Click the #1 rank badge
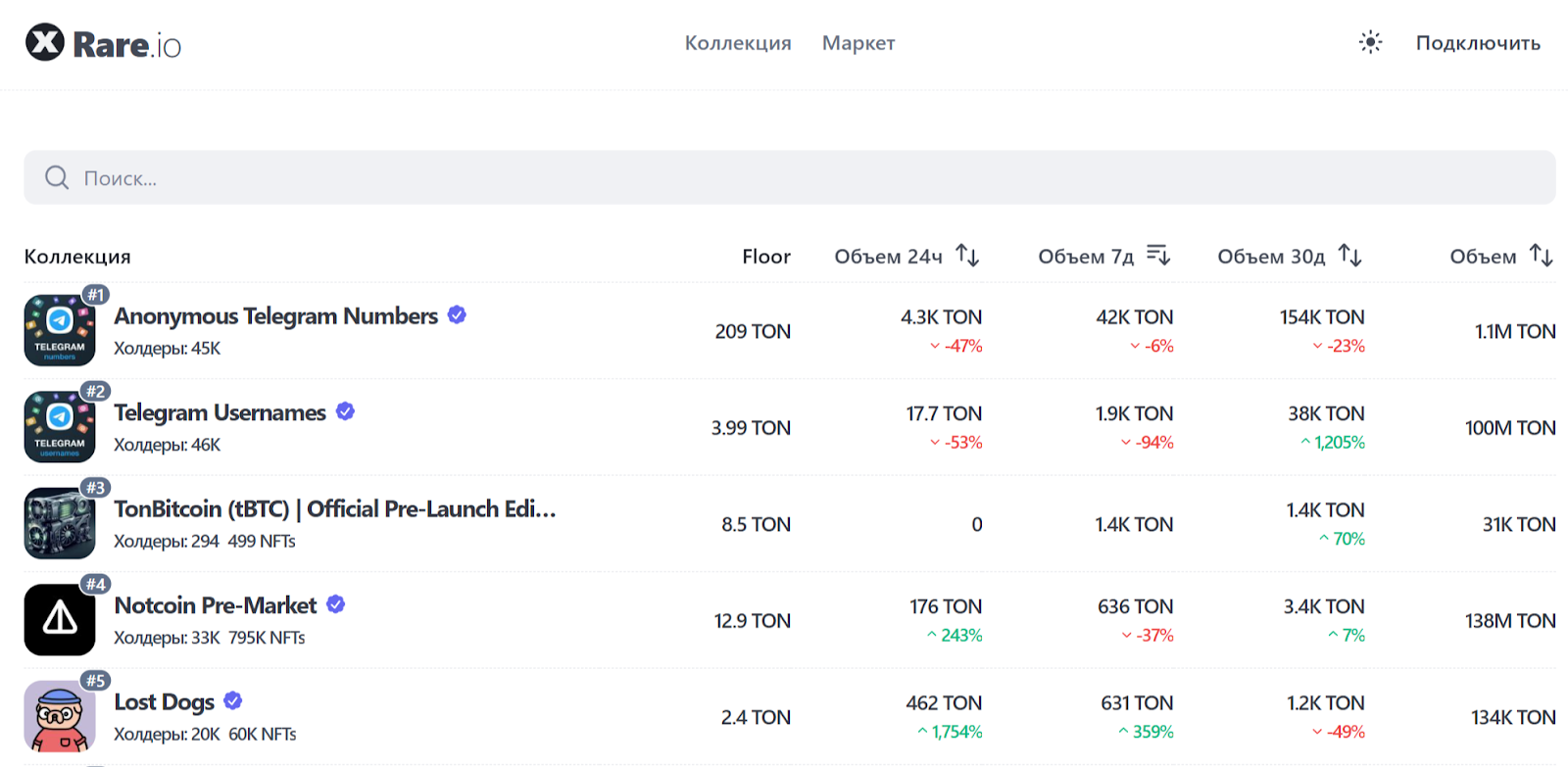The image size is (1568, 767). pos(95,295)
